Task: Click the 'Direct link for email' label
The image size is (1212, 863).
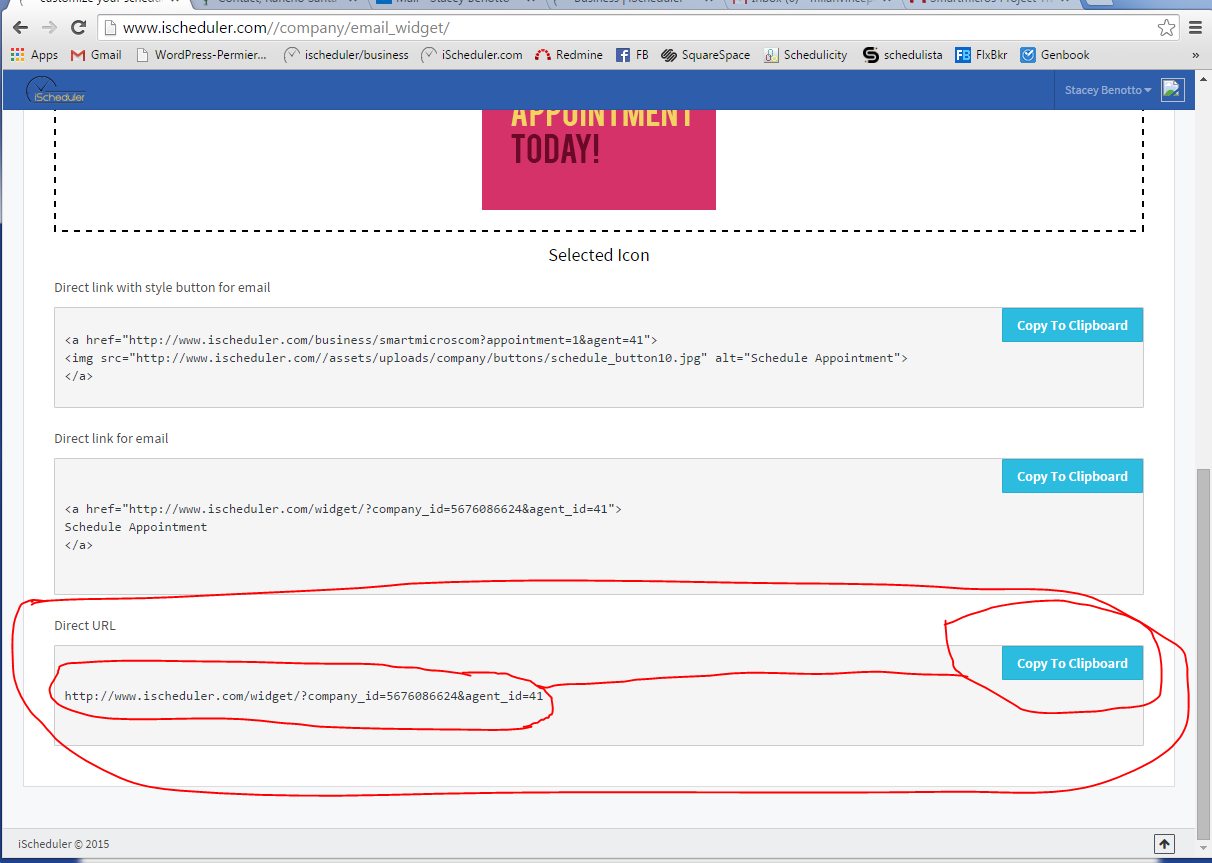Action: 111,438
